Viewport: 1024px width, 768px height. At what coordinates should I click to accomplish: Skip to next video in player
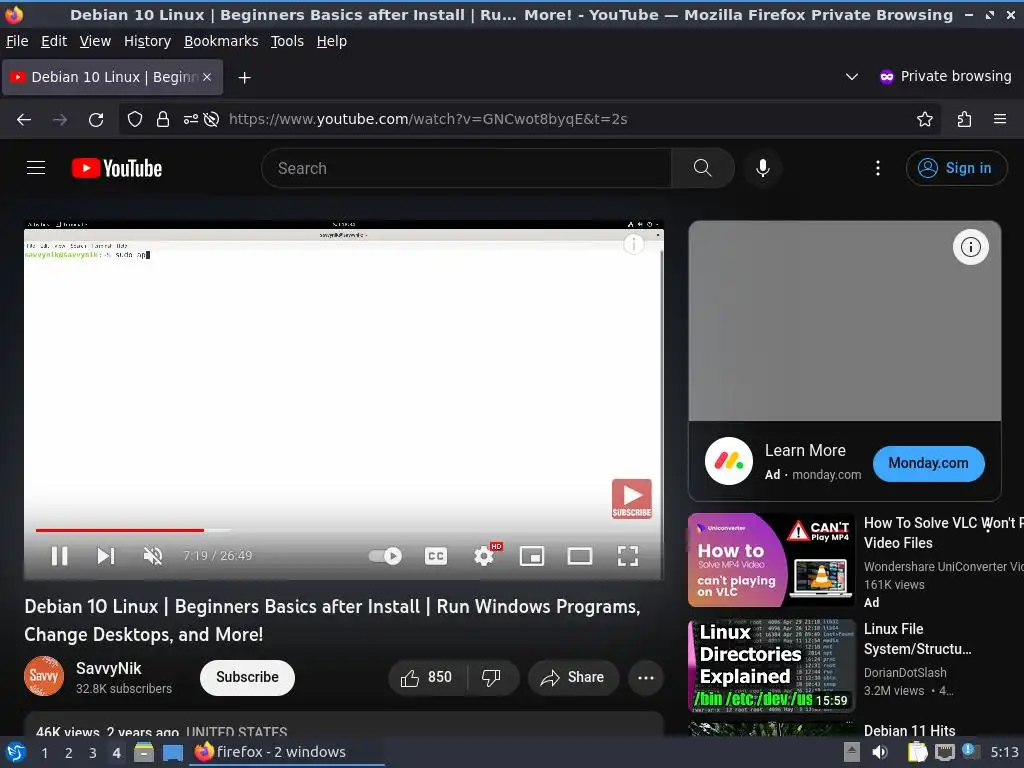(x=106, y=556)
